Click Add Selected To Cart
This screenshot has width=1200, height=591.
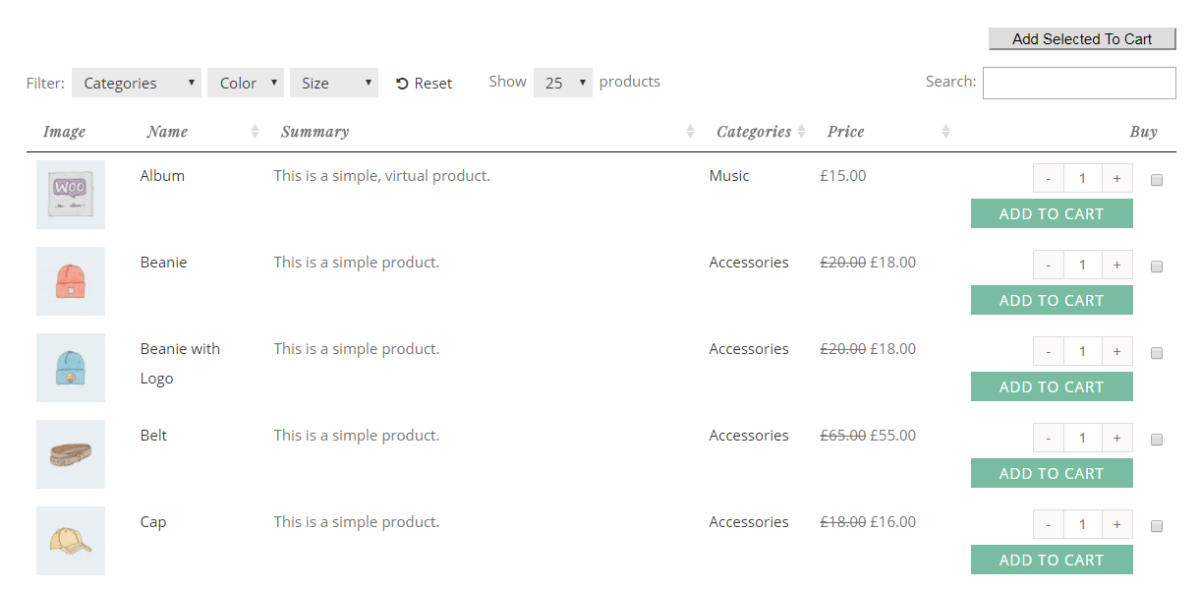[x=1082, y=39]
